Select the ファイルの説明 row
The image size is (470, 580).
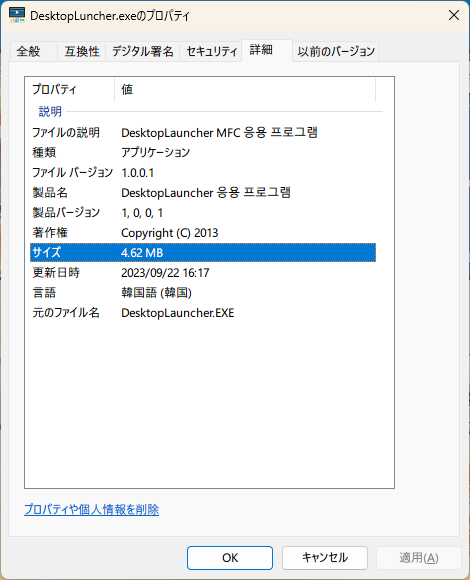pyautogui.click(x=203, y=132)
